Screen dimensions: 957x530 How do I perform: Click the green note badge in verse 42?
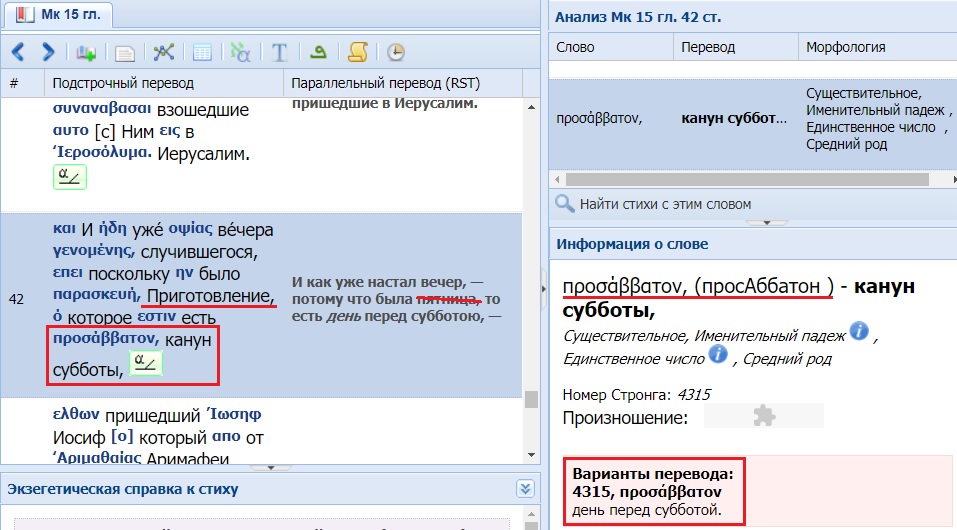147,365
